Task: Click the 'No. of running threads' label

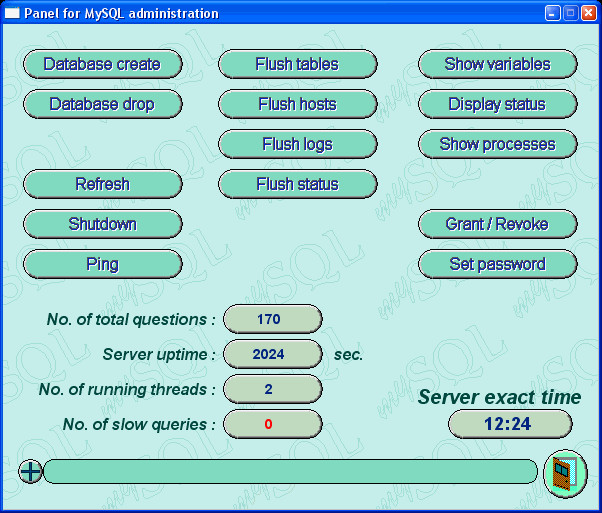Action: point(127,389)
